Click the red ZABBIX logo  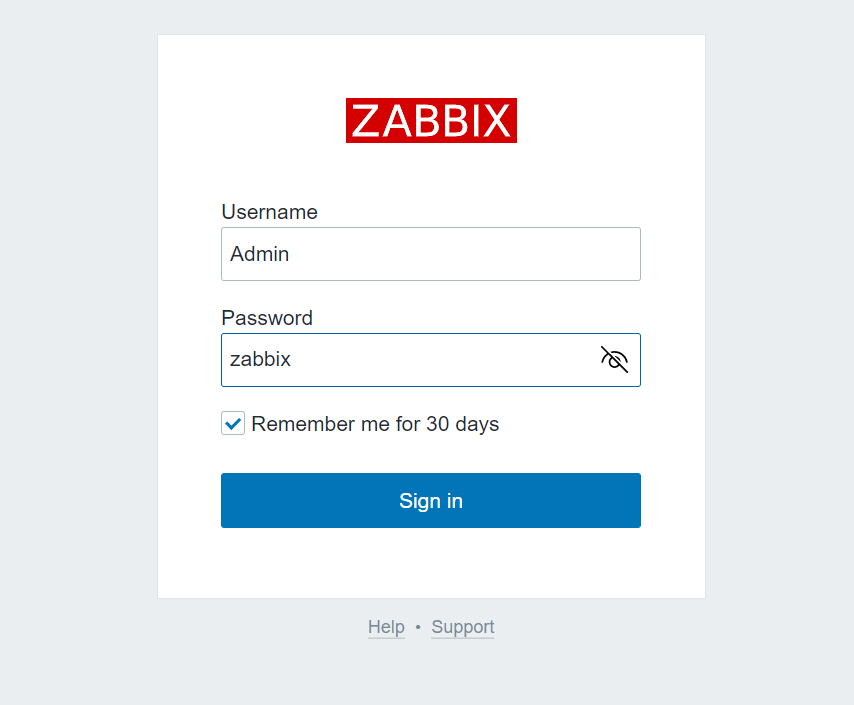tap(431, 121)
